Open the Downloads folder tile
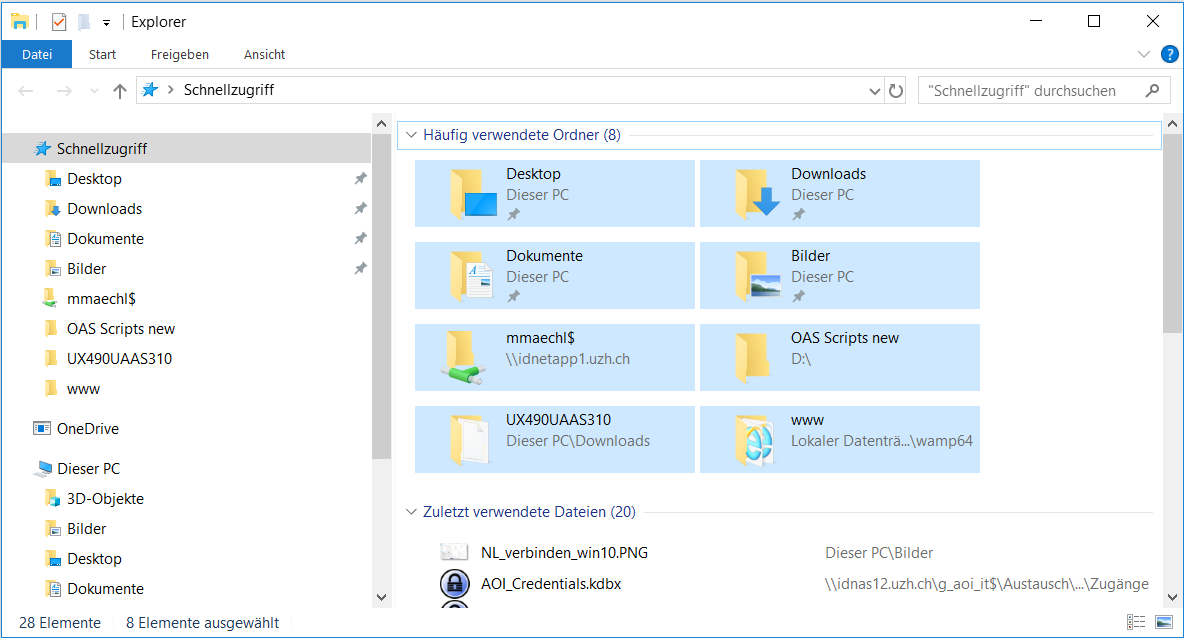This screenshot has height=638, width=1184. pyautogui.click(x=839, y=194)
